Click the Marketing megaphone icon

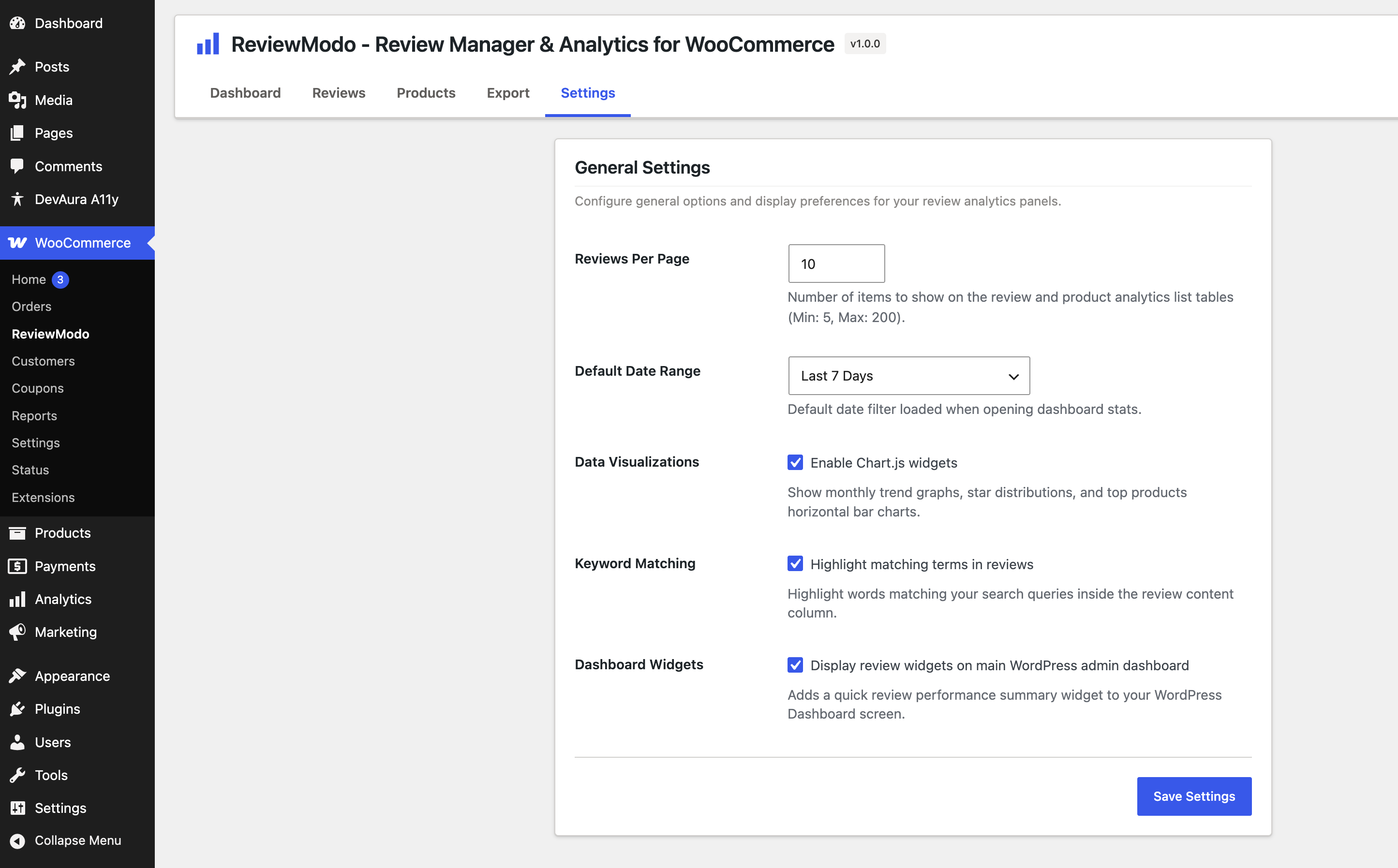tap(17, 632)
